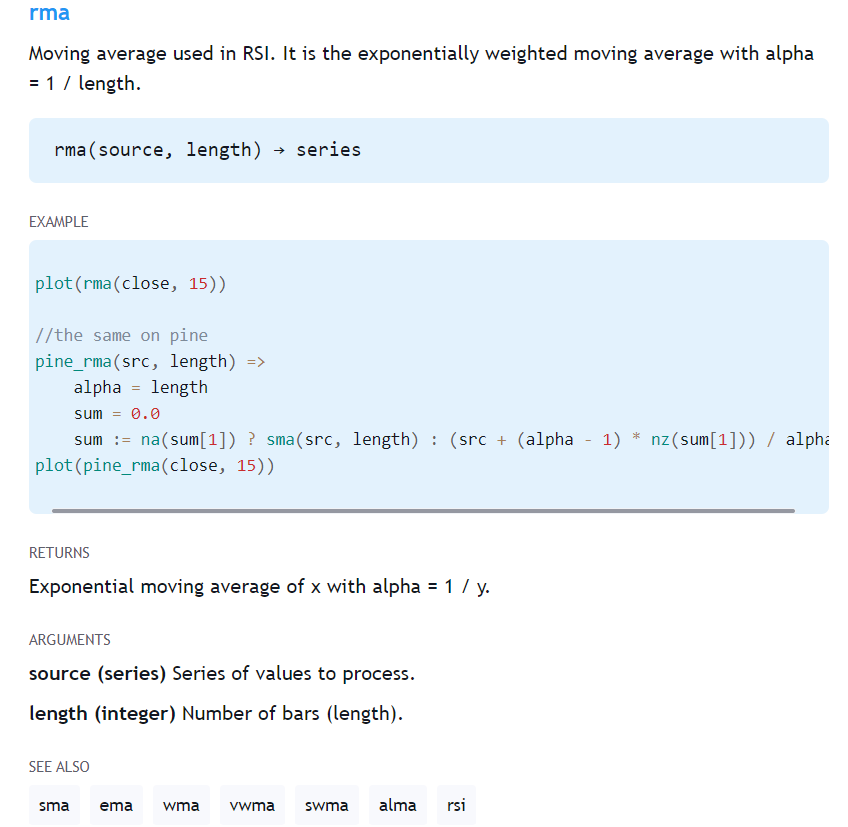Open the sma See Also link
This screenshot has width=848, height=827.
[x=54, y=805]
